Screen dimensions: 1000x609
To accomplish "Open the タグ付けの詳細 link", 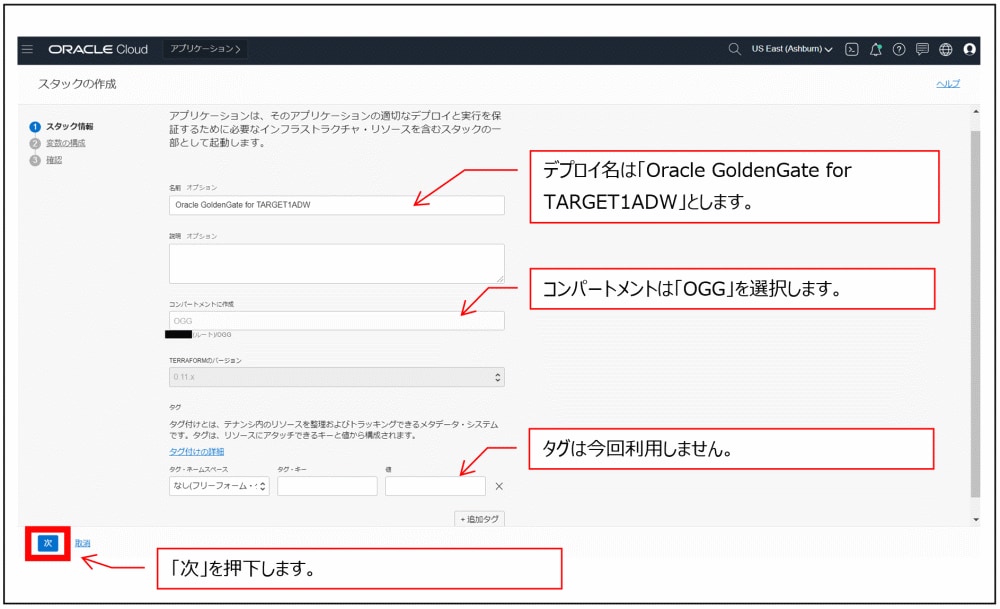I will 196,451.
